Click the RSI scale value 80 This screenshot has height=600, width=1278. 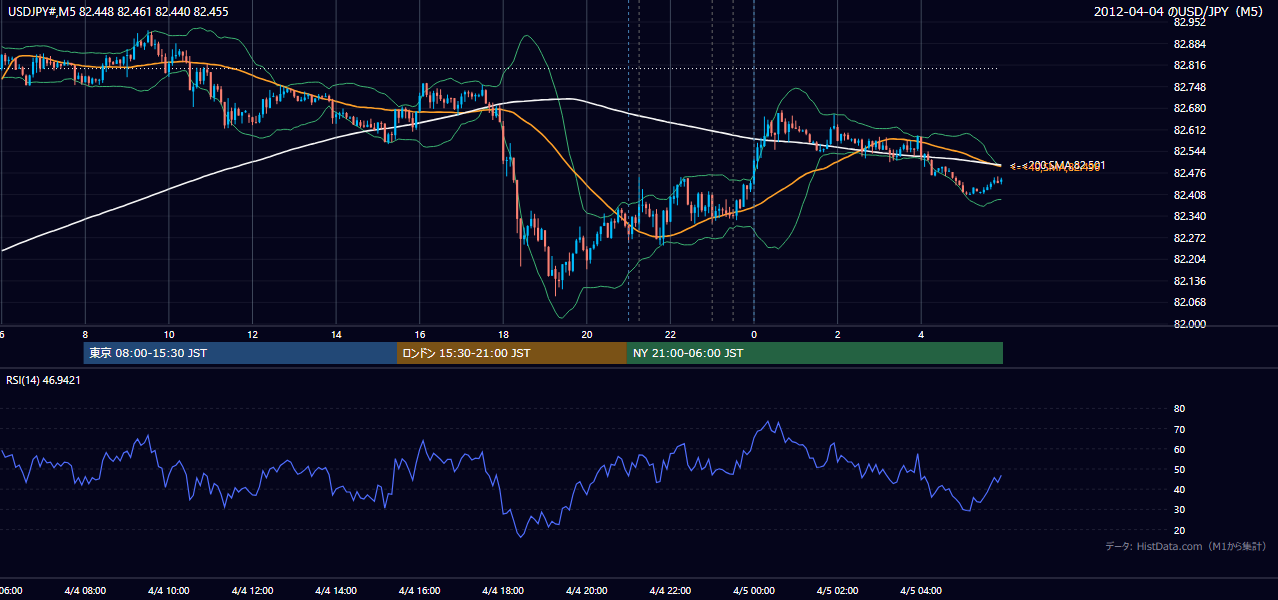click(1179, 409)
